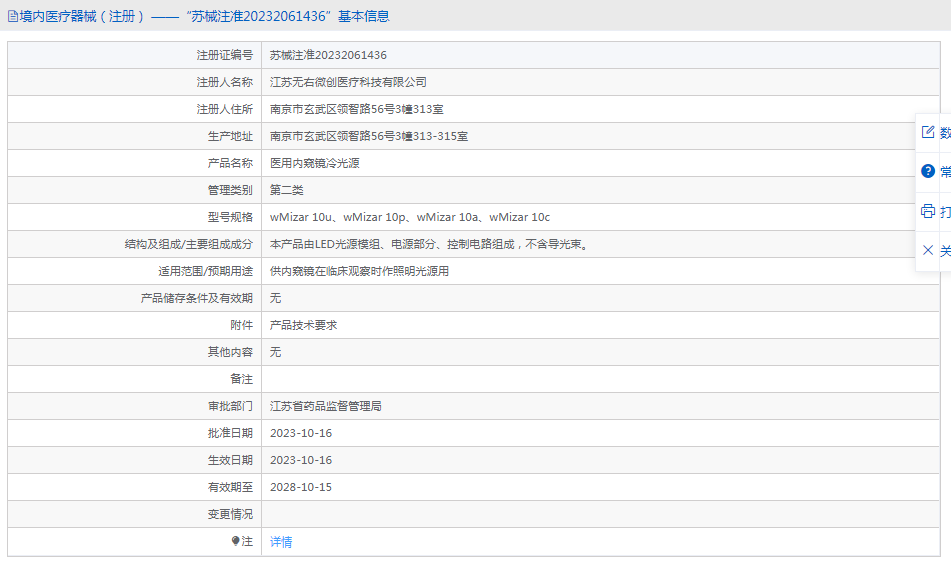
Task: Click address 南京市玄武区领智路56号3幢313室
Action: coord(357,109)
